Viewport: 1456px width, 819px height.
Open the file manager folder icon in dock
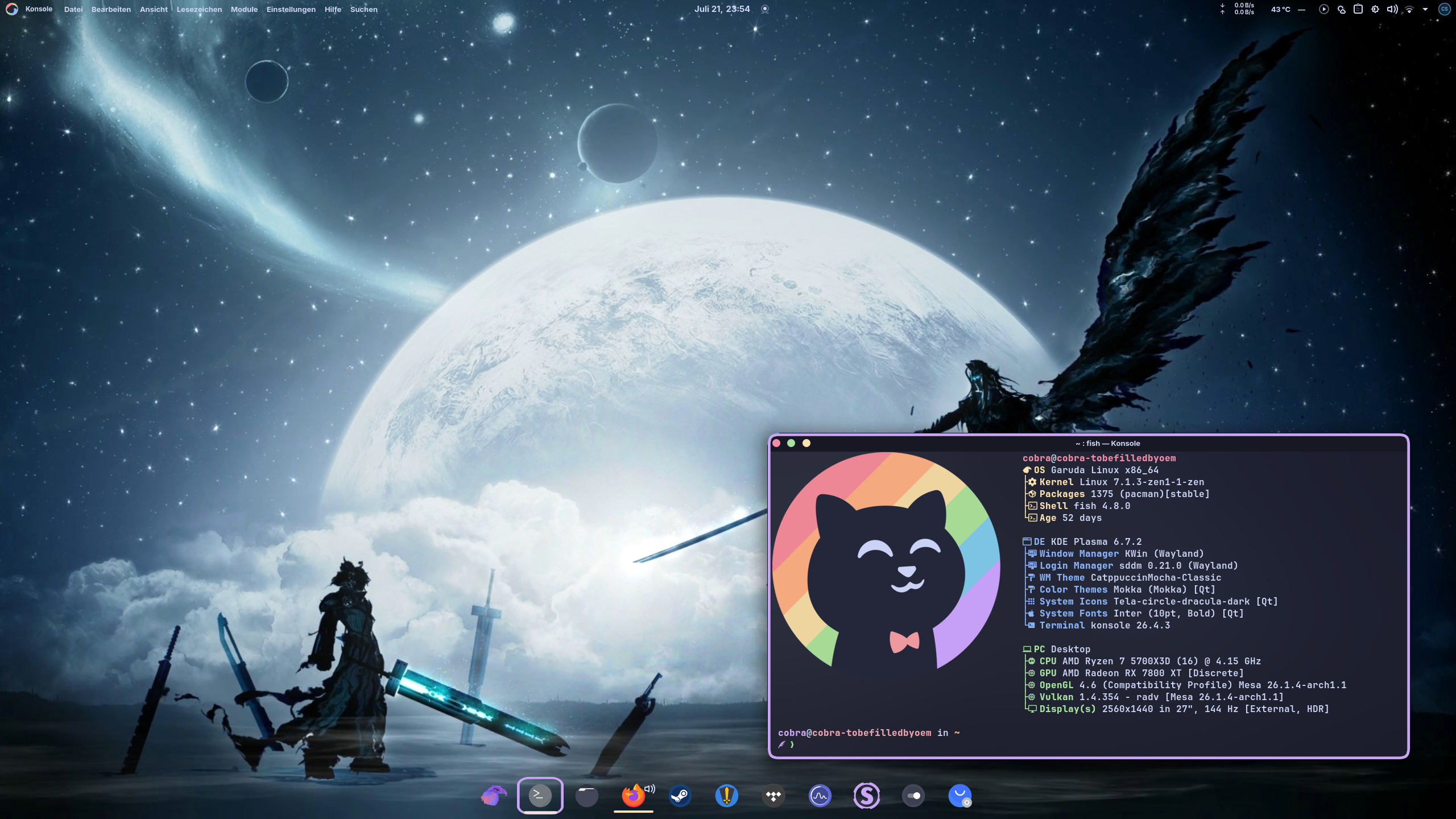pyautogui.click(x=586, y=795)
